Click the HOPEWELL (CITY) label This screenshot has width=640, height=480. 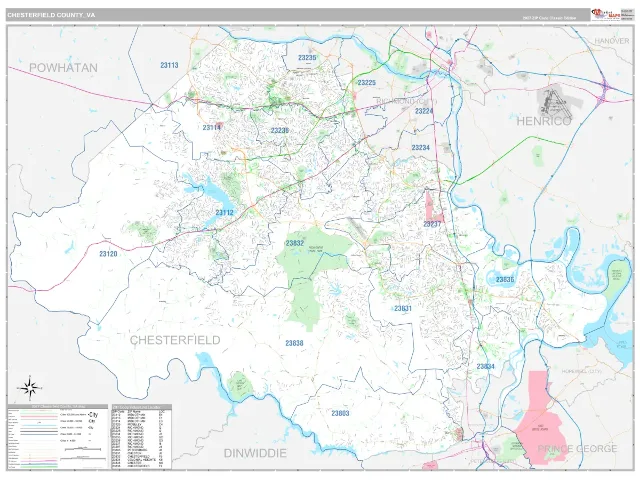582,371
